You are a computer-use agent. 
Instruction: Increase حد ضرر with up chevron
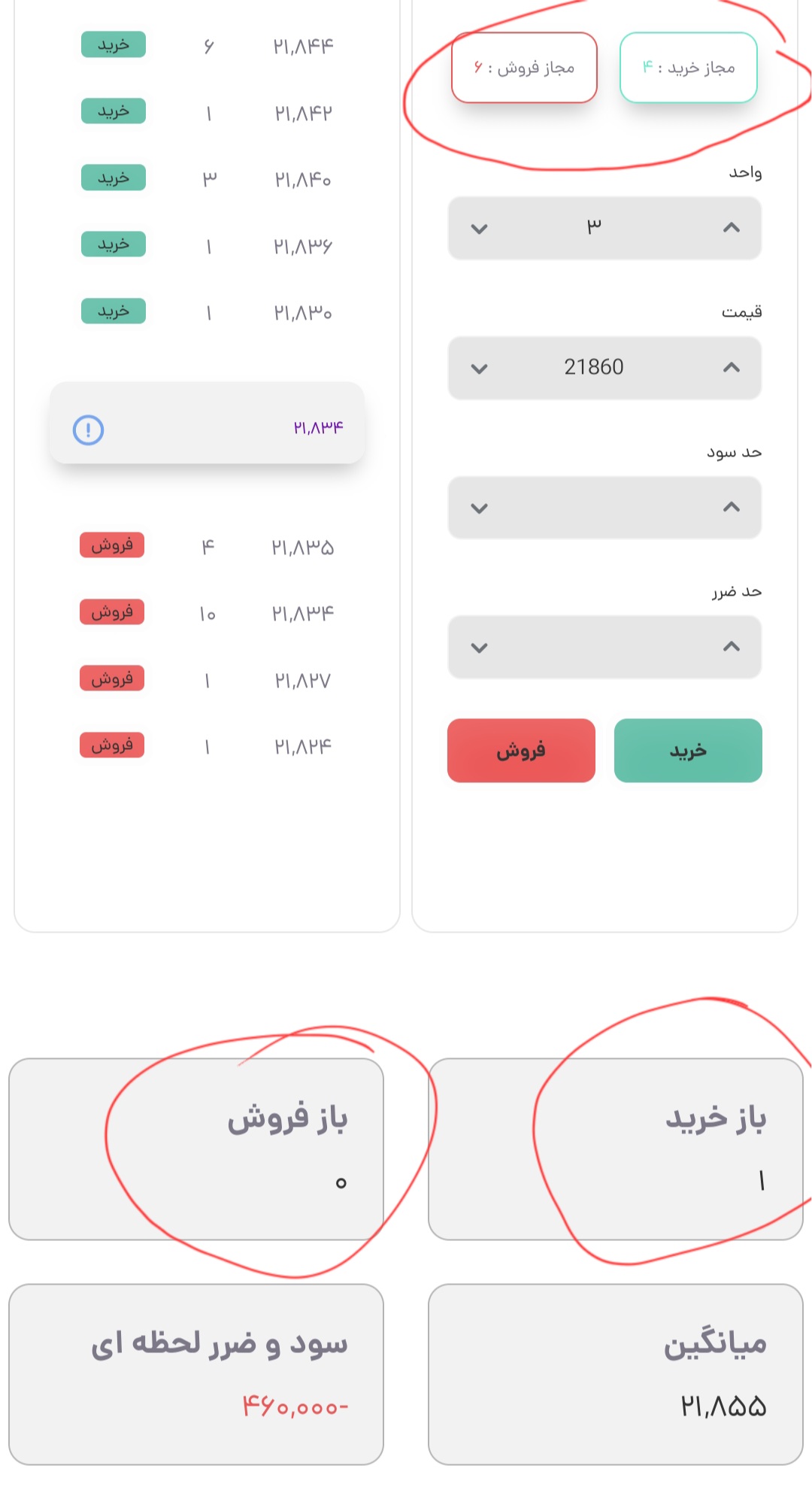(x=731, y=647)
